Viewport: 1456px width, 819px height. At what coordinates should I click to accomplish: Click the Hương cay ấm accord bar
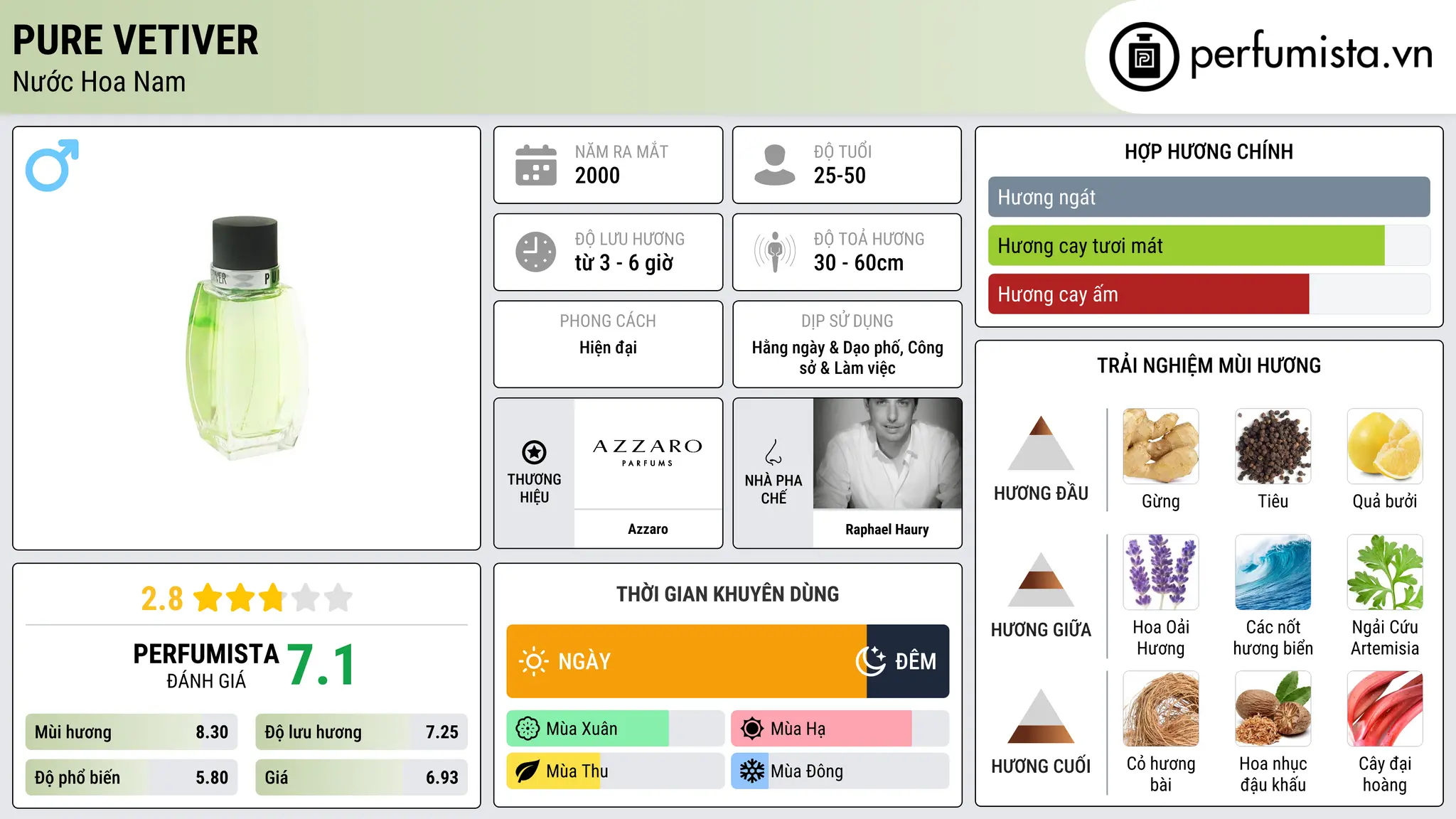pos(1209,294)
